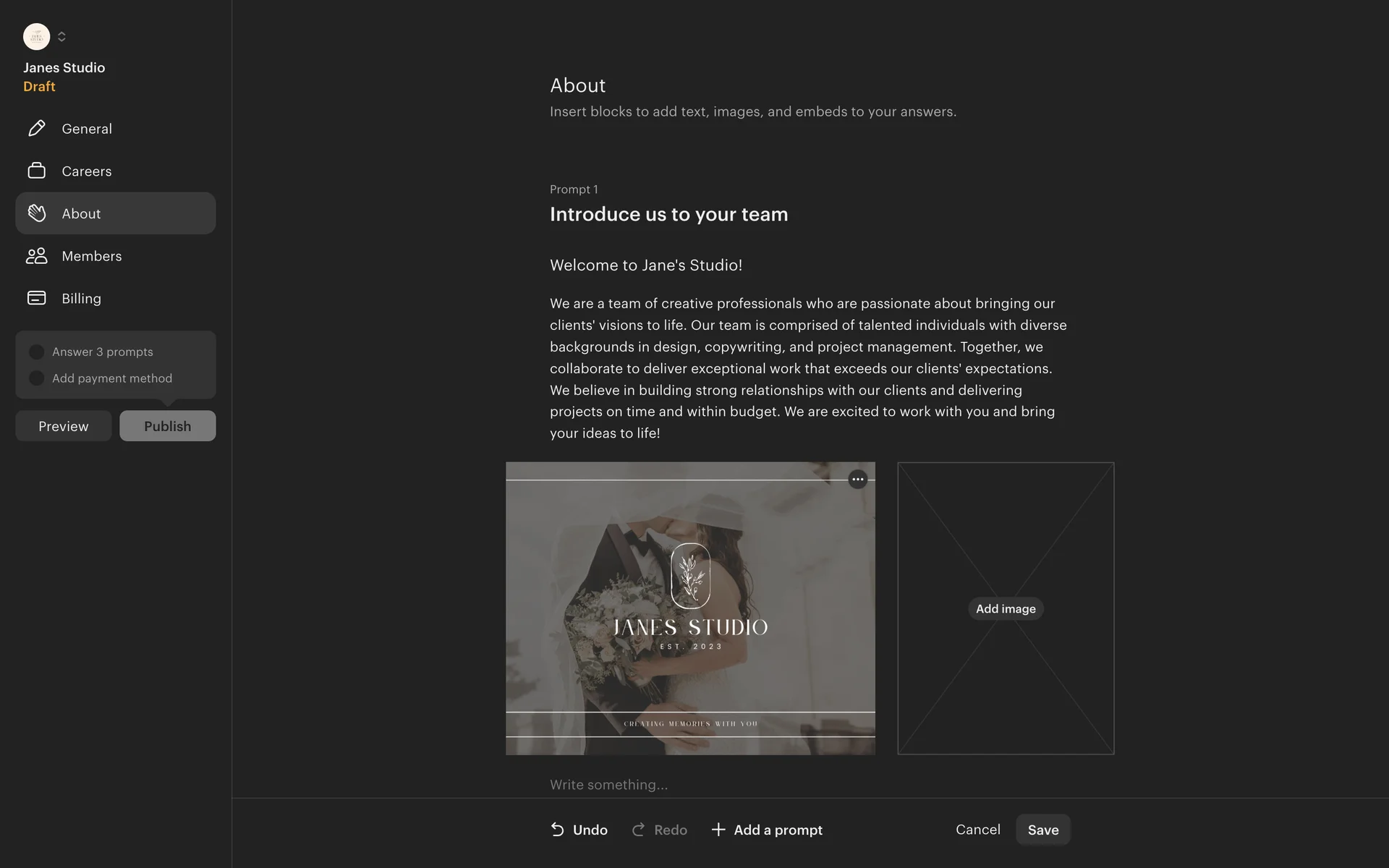Click the Undo arrow icon

[557, 830]
